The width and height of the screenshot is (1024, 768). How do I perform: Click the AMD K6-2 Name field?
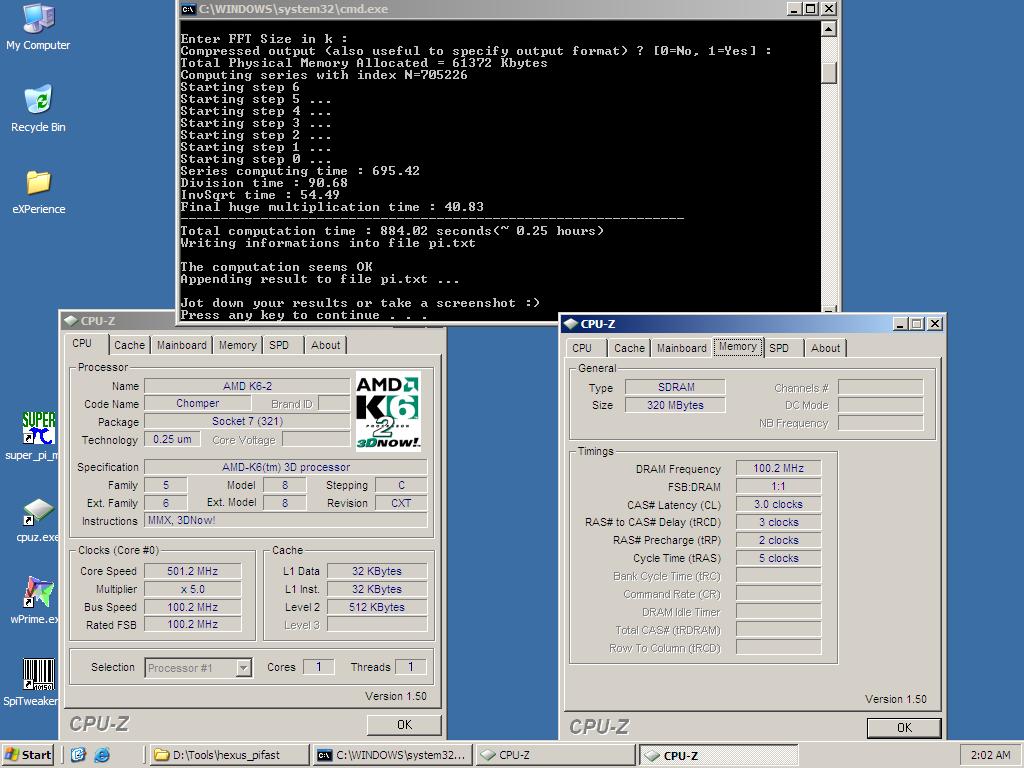click(247, 386)
